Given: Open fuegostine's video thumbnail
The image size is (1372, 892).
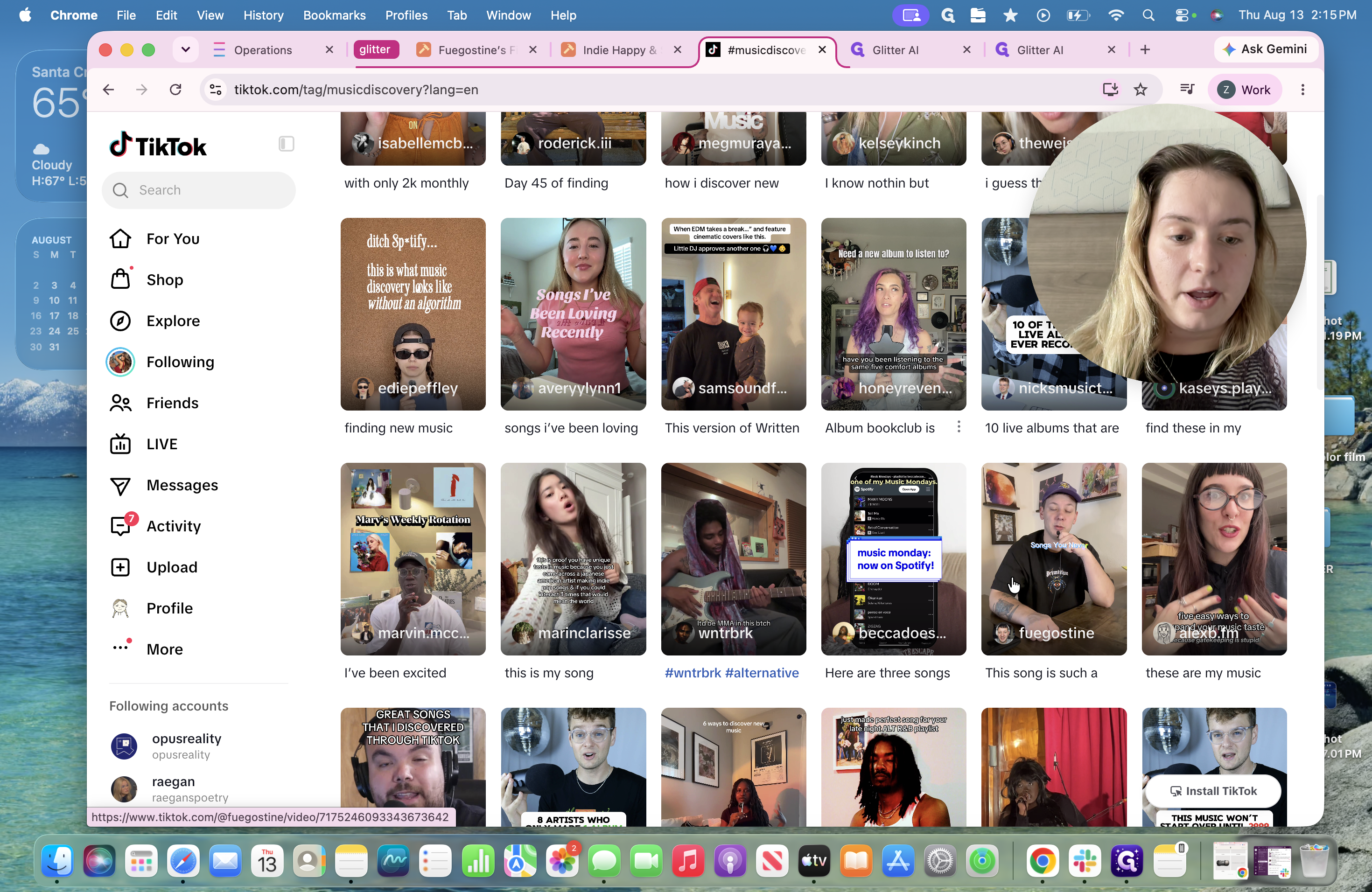Looking at the screenshot, I should coord(1053,559).
